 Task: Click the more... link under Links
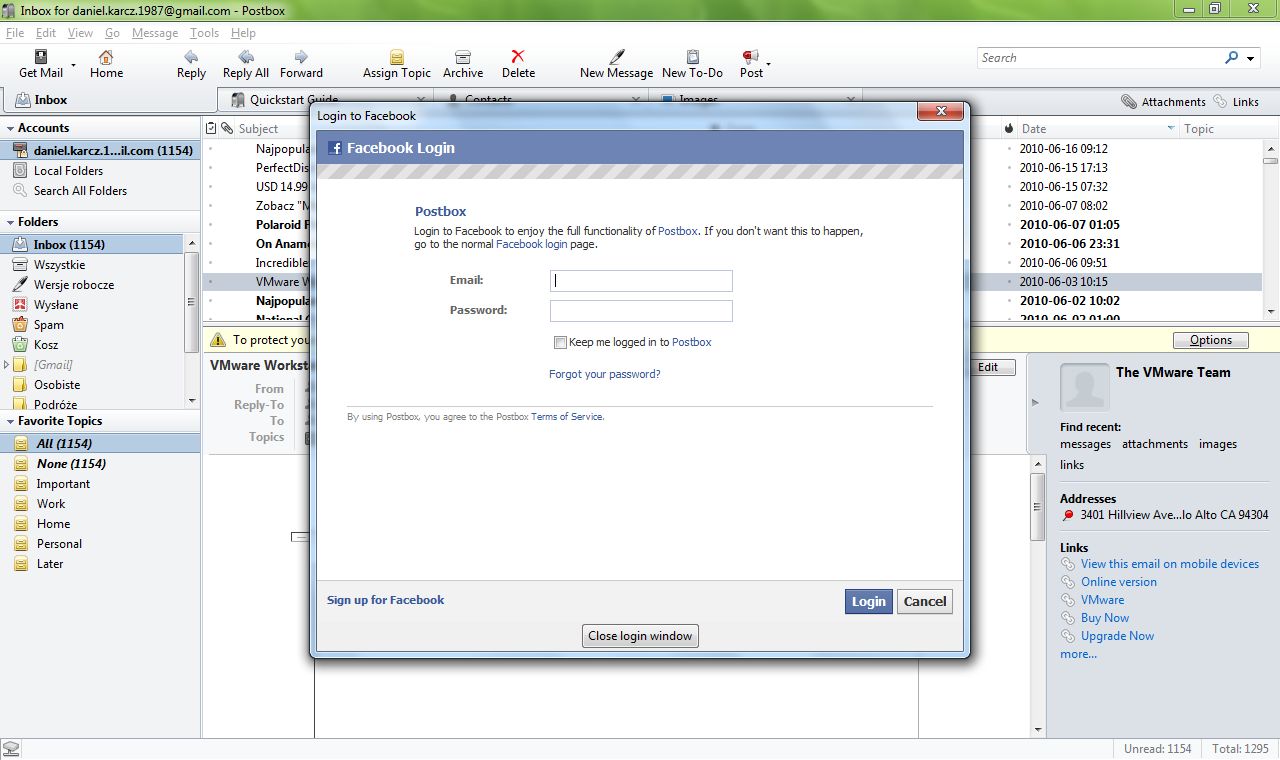pos(1078,654)
